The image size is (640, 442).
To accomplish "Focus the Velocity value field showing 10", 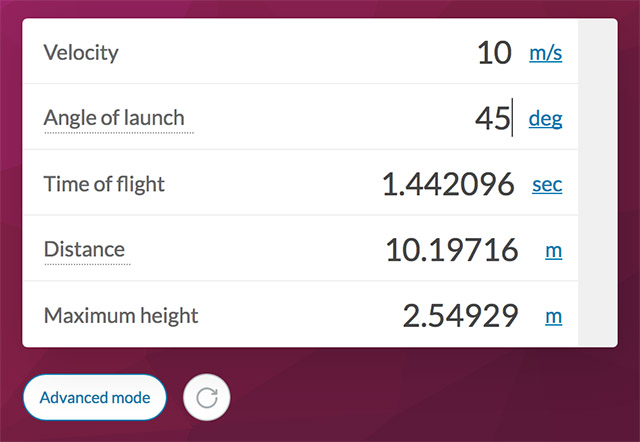I will (494, 53).
